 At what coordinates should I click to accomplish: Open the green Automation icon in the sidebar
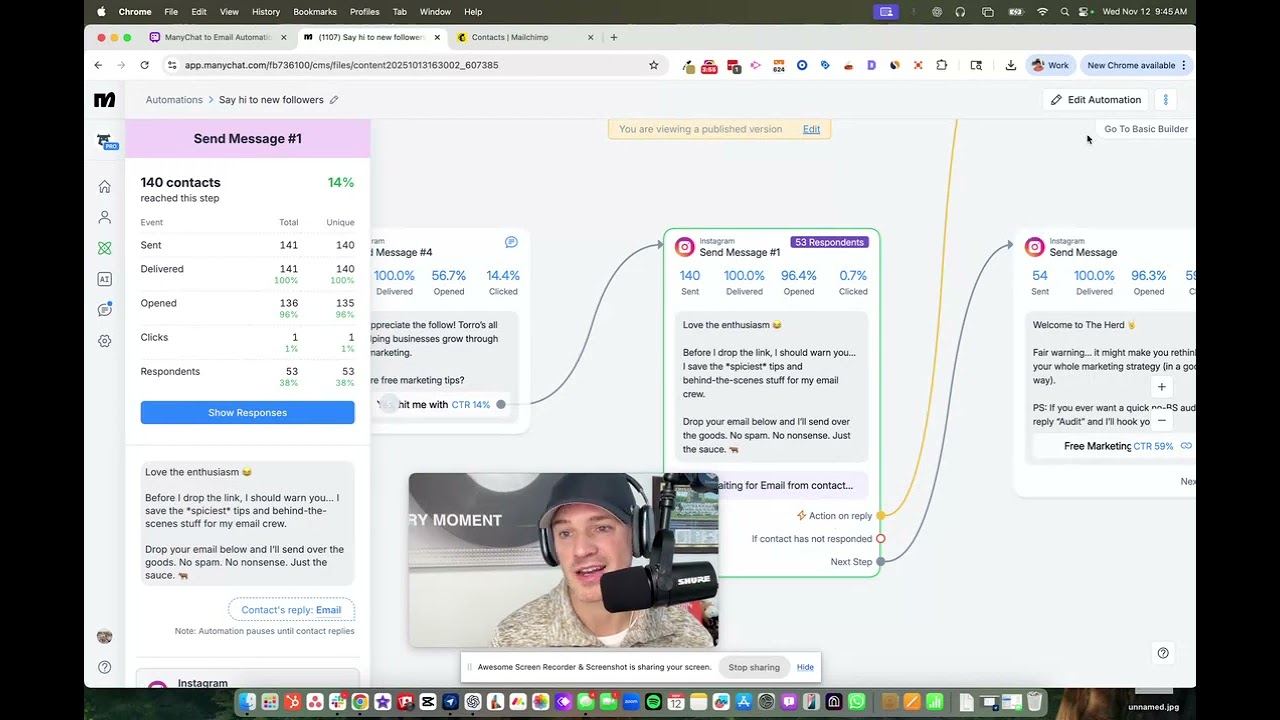coord(104,248)
